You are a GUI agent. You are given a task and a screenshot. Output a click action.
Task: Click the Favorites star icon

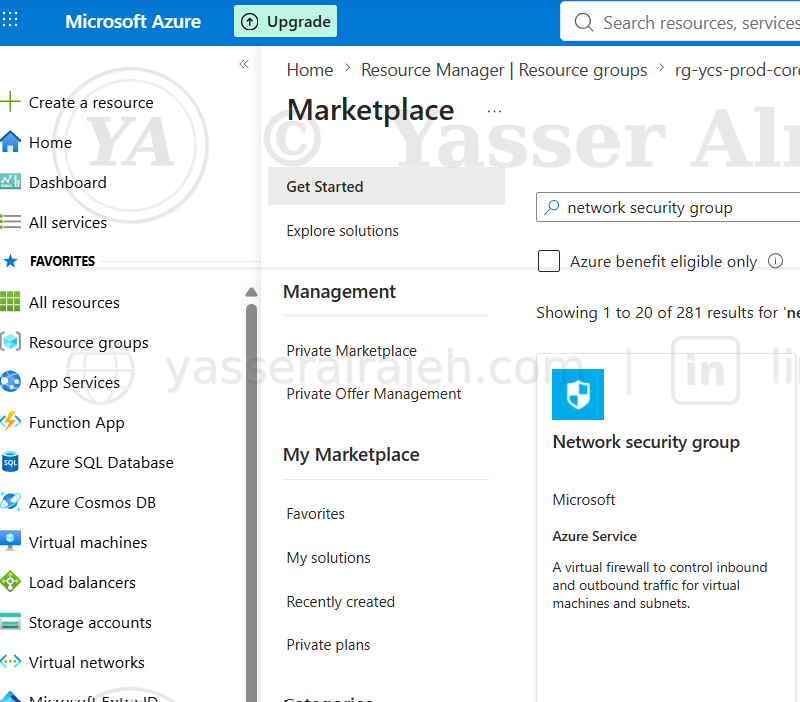click(x=10, y=261)
